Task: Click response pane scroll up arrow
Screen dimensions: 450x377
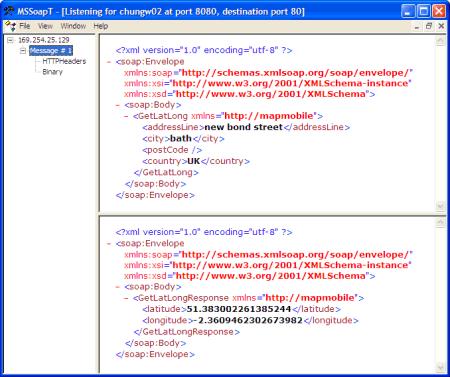Action: click(x=440, y=223)
